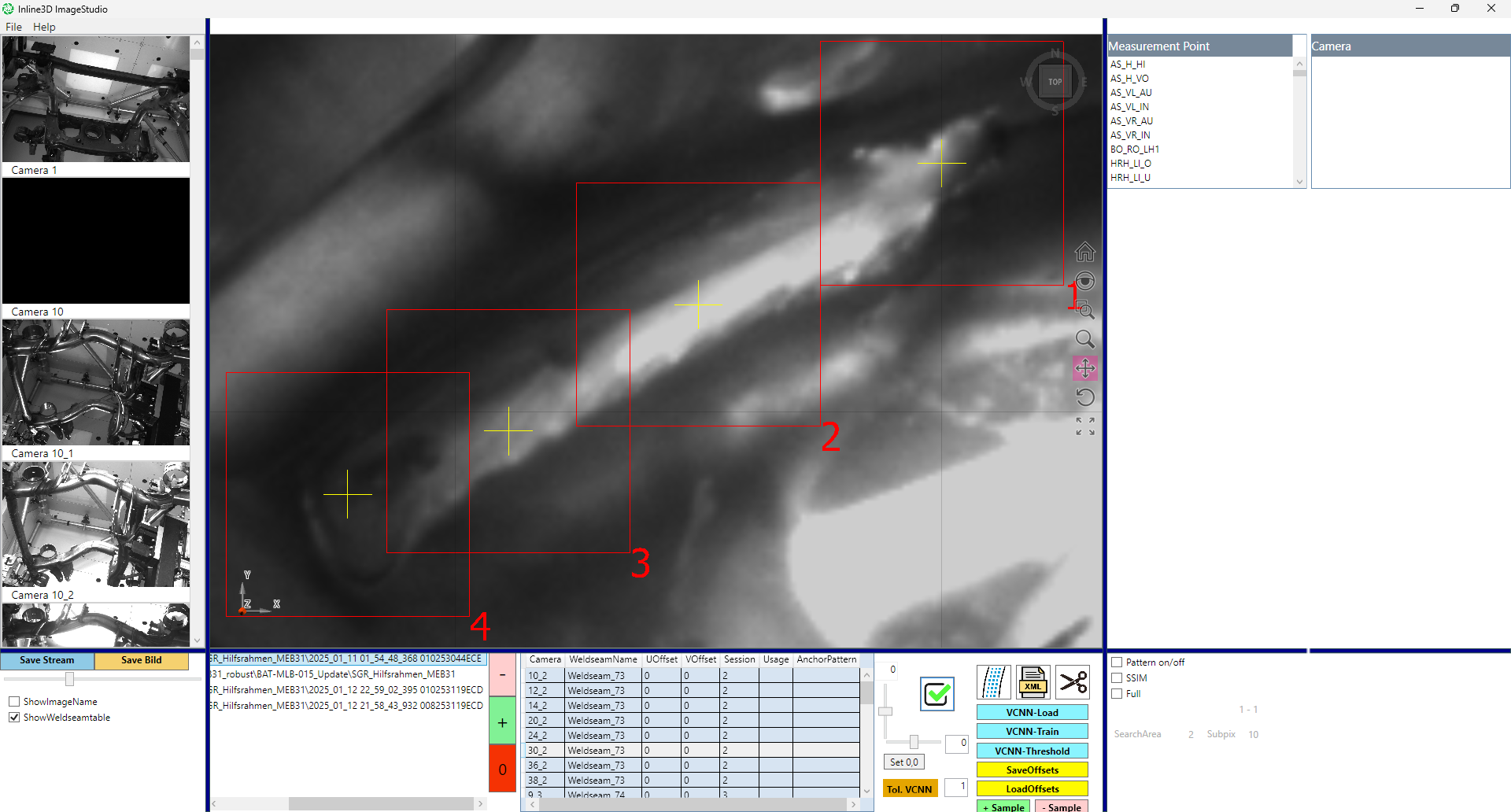Select the Camera 10_2 thumbnail
Image resolution: width=1511 pixels, height=812 pixels.
pyautogui.click(x=96, y=524)
